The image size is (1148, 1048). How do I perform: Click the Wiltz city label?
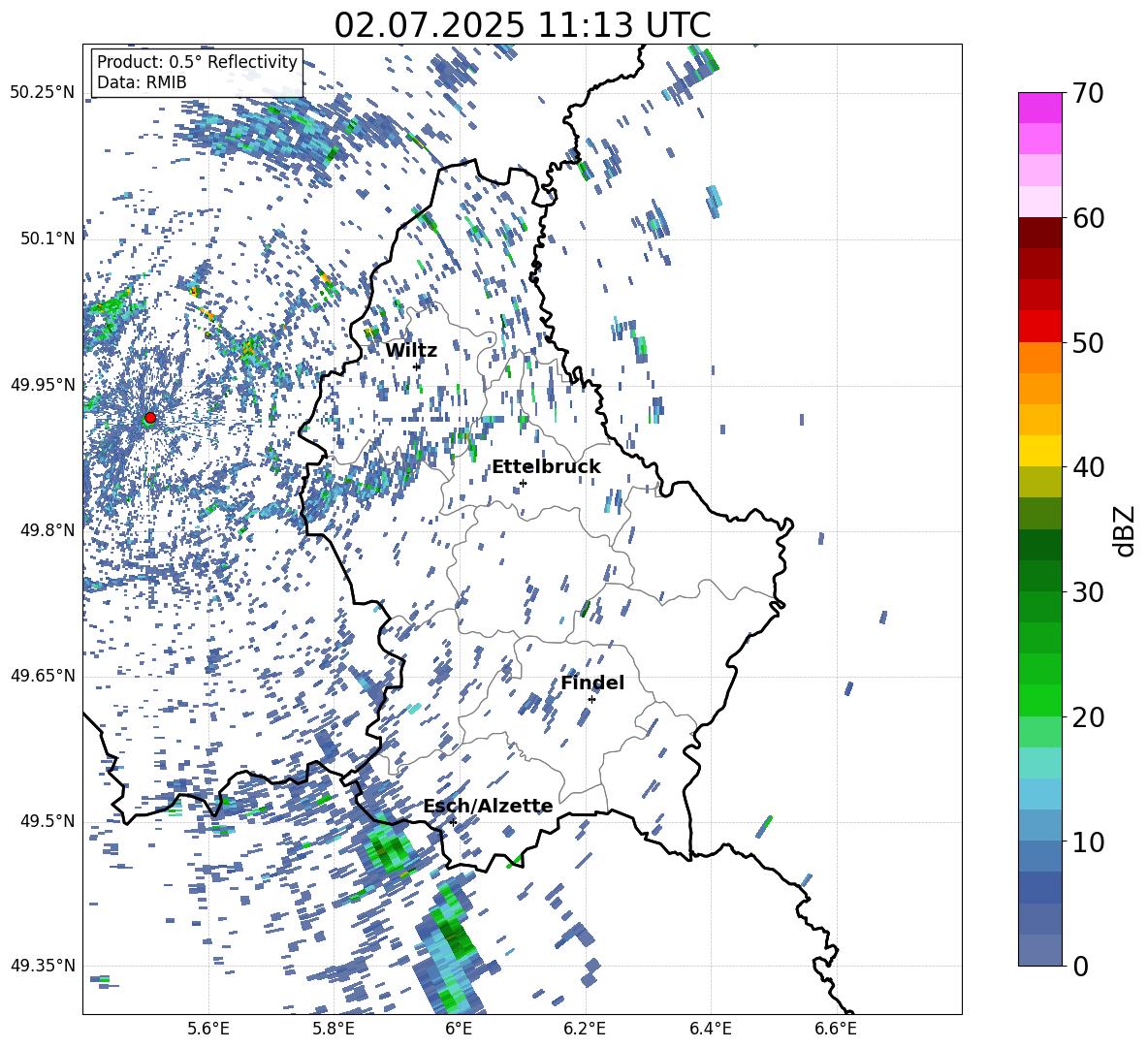coord(411,351)
